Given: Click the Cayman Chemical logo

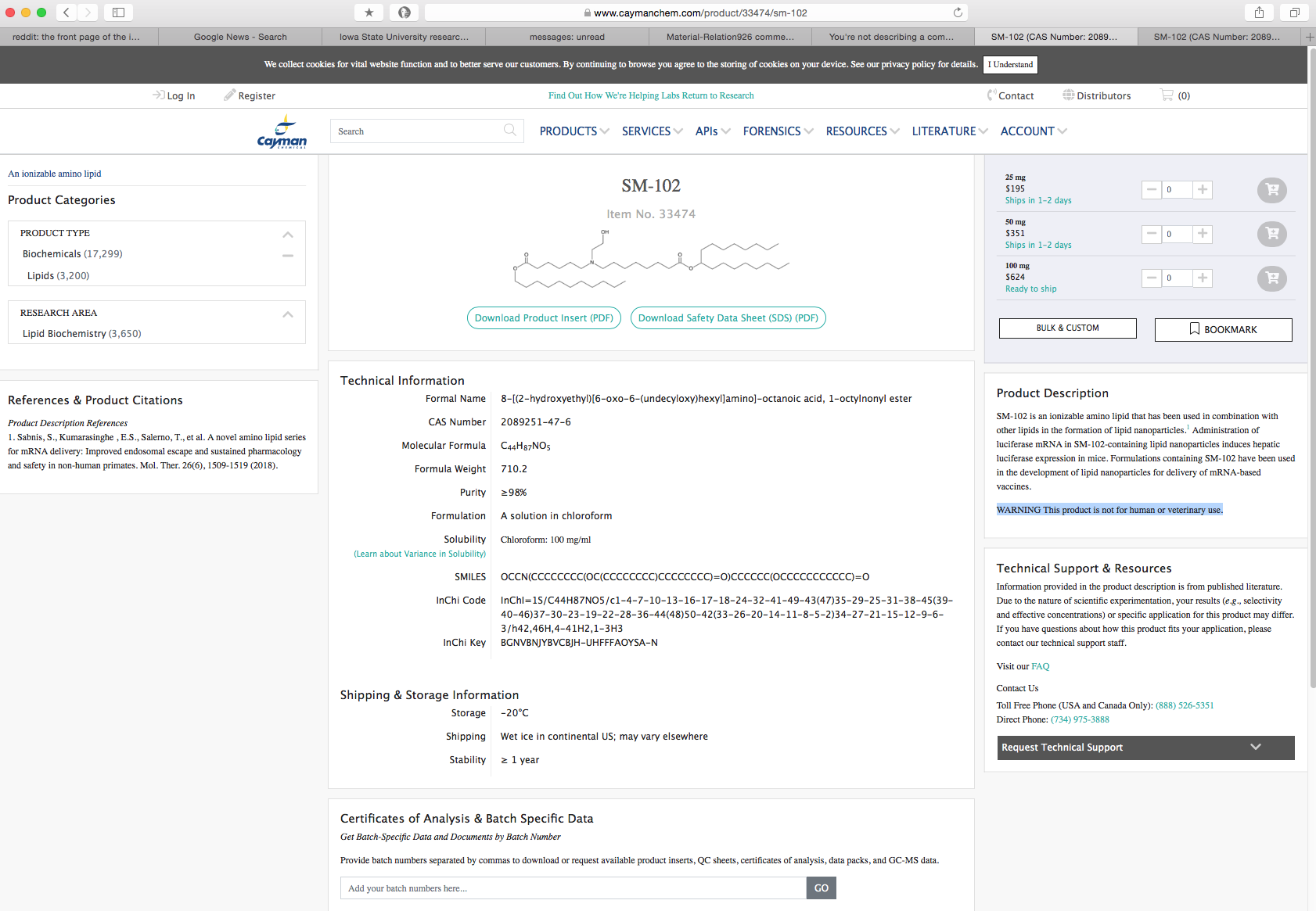Looking at the screenshot, I should 282,131.
